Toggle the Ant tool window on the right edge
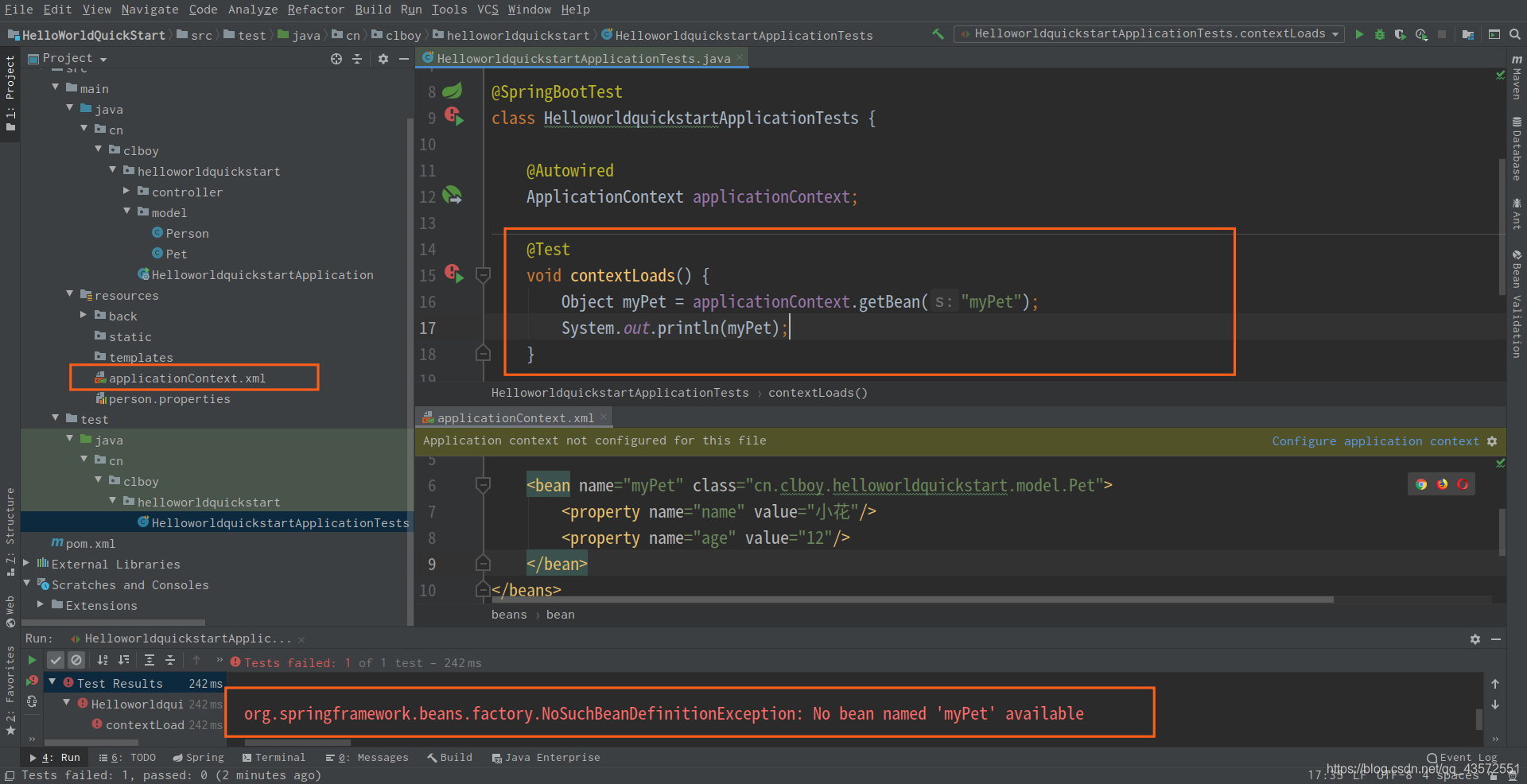Viewport: 1527px width, 784px height. [1517, 213]
